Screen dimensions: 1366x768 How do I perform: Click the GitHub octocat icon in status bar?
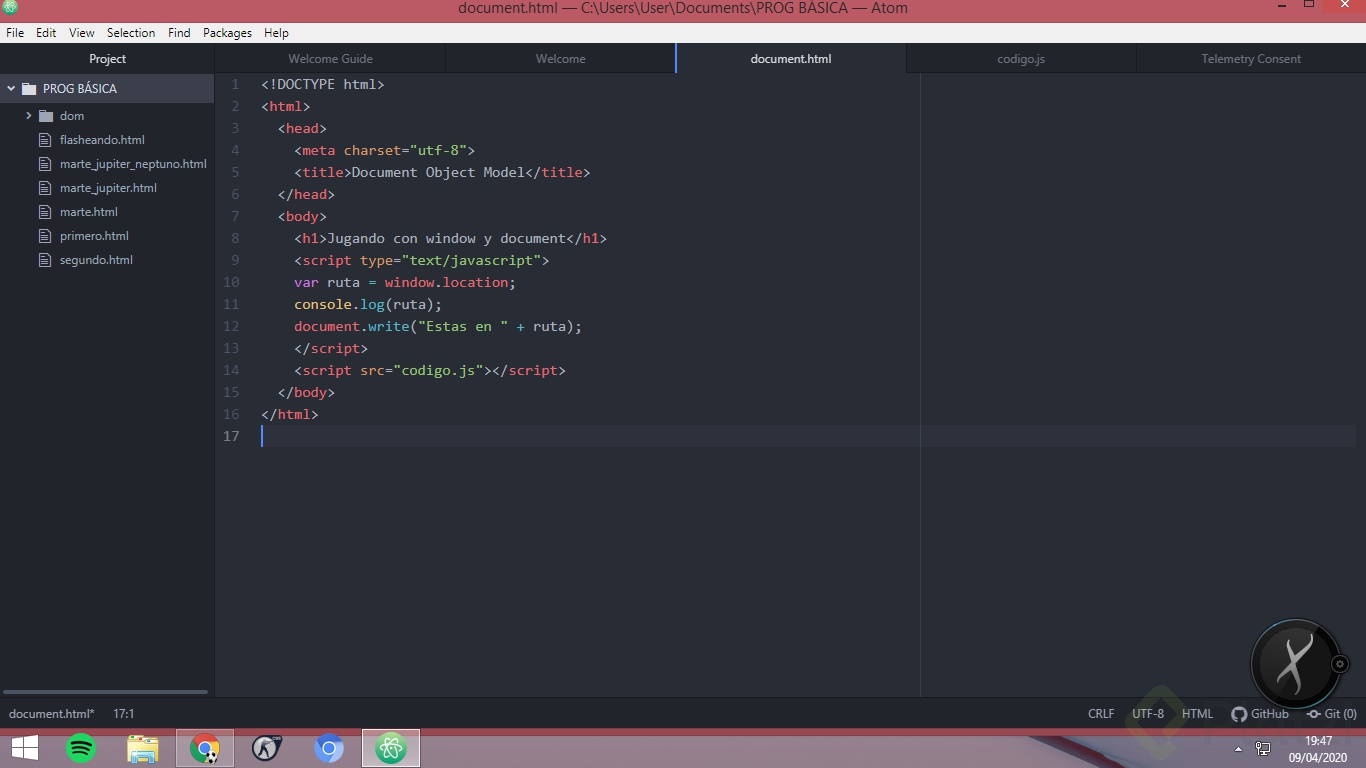(x=1239, y=714)
